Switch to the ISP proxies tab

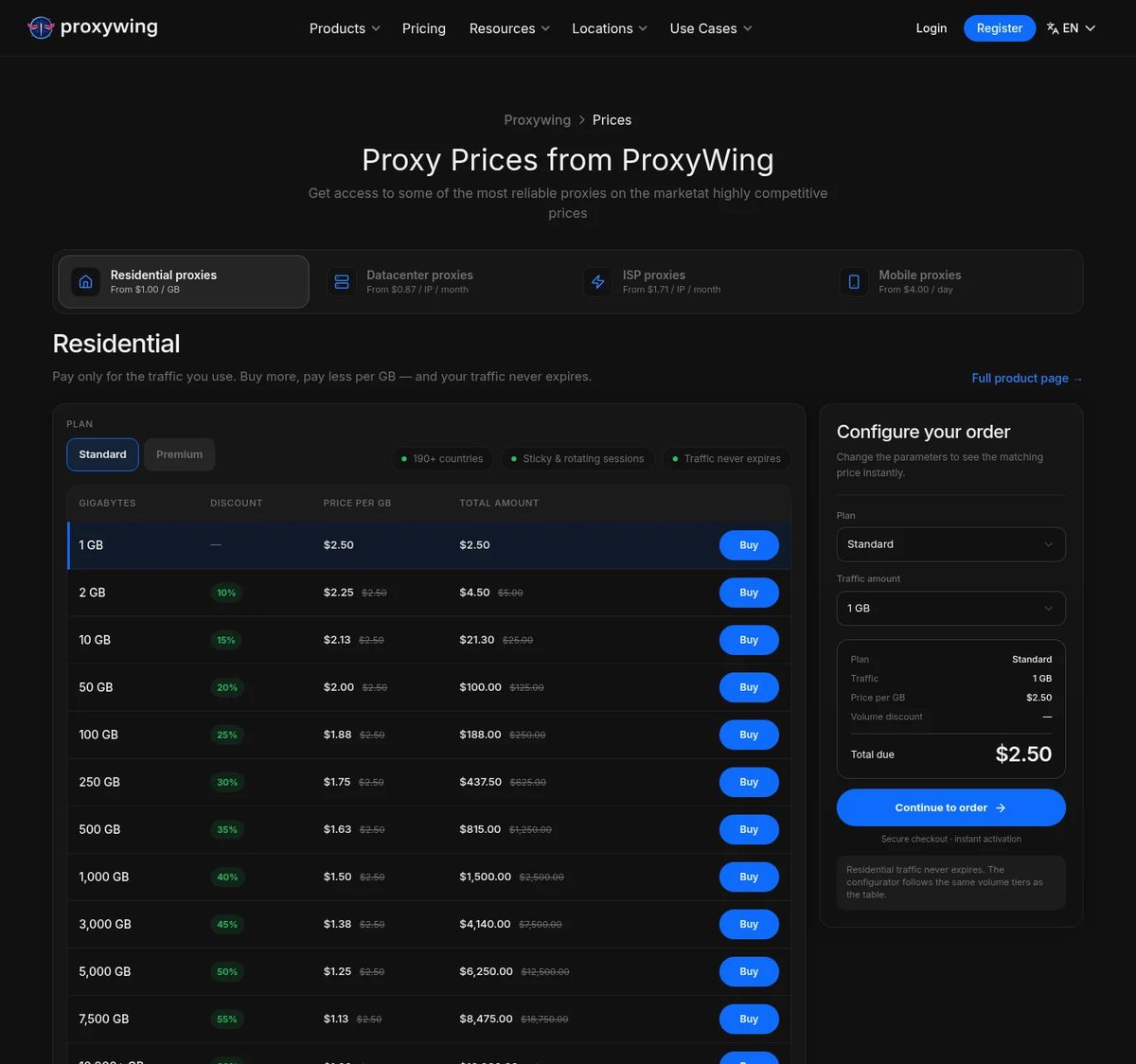(696, 282)
